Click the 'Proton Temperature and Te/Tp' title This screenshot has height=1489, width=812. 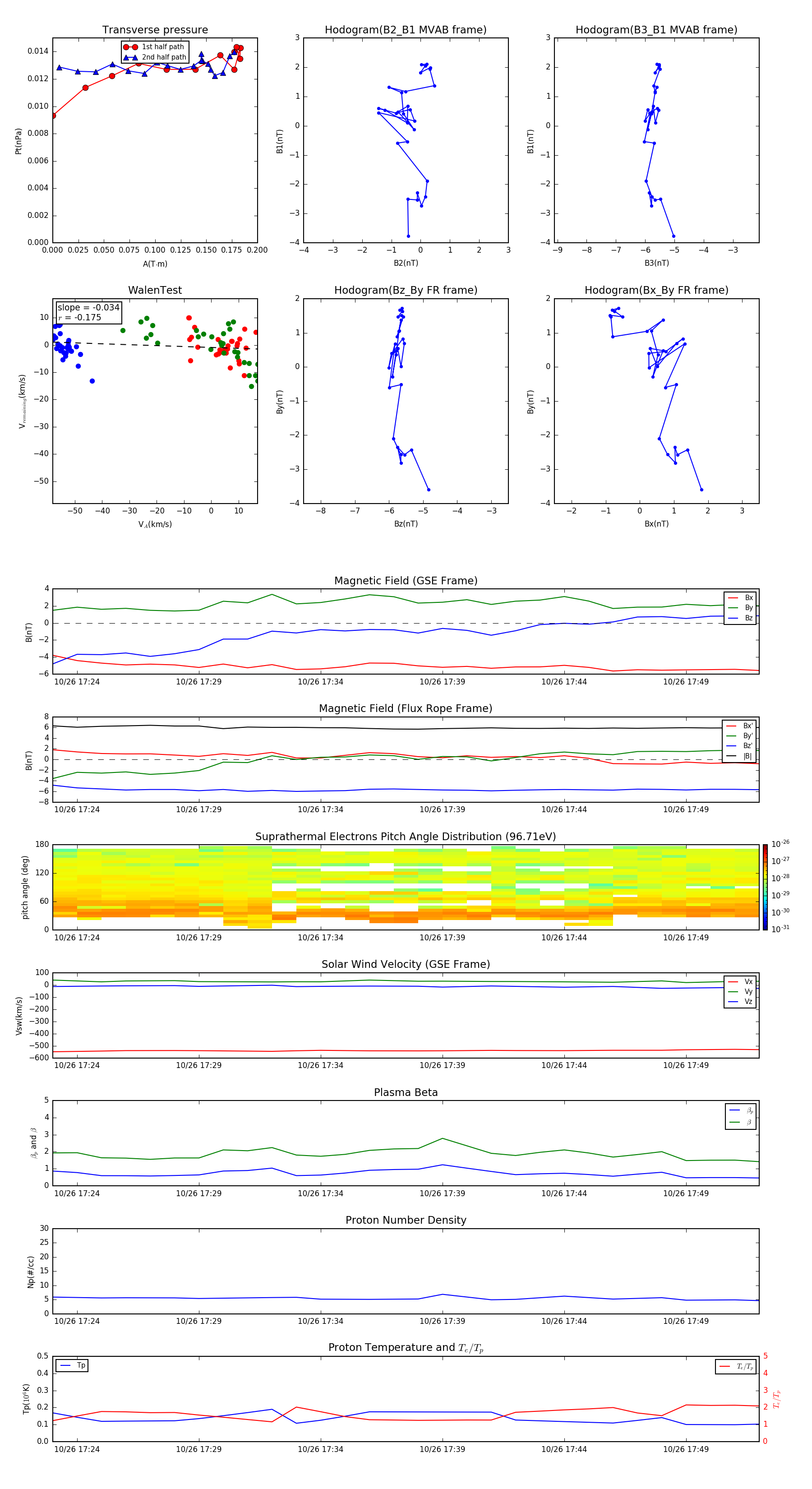pyautogui.click(x=406, y=1348)
